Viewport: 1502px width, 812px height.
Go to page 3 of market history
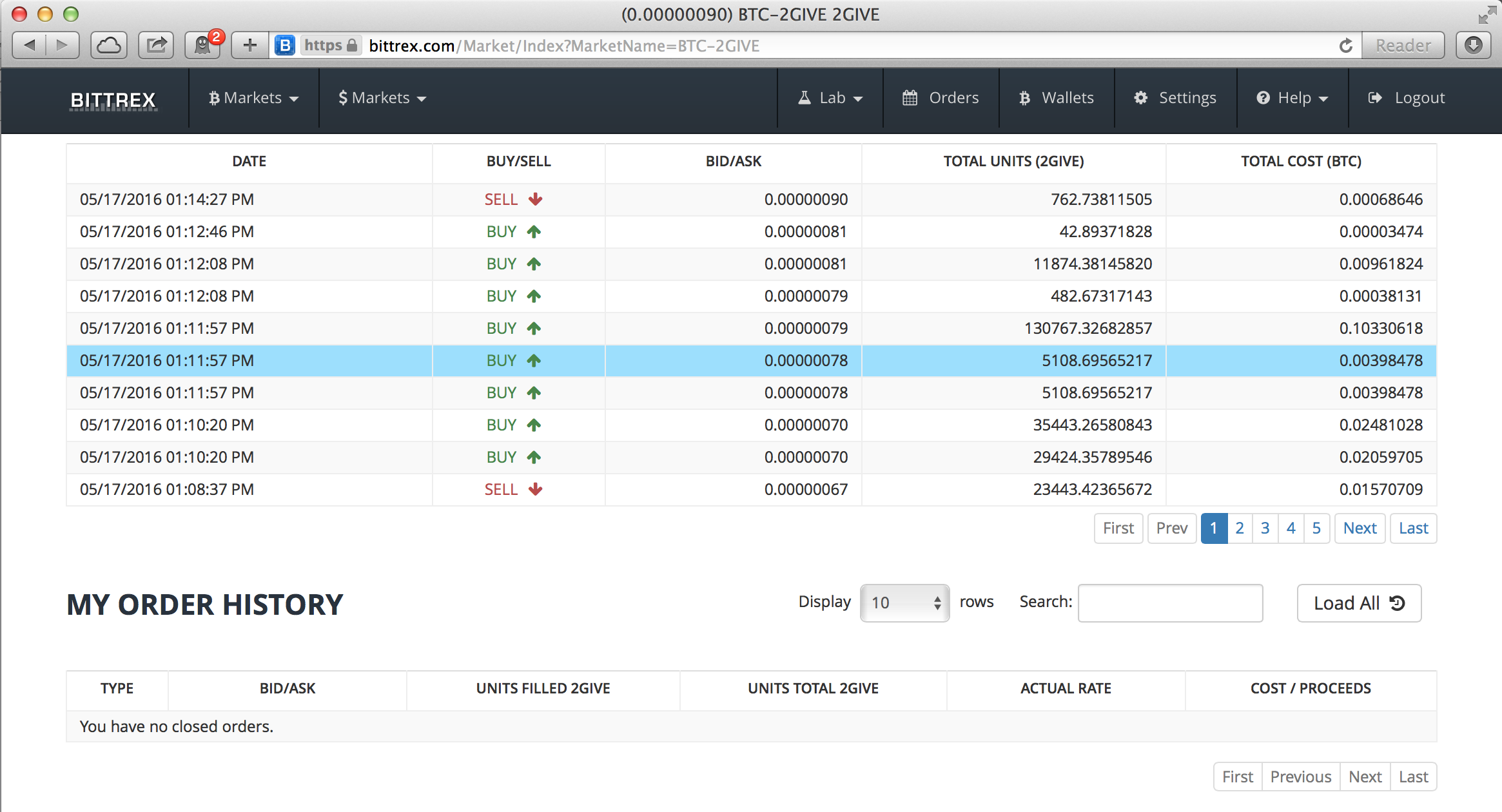click(x=1265, y=528)
